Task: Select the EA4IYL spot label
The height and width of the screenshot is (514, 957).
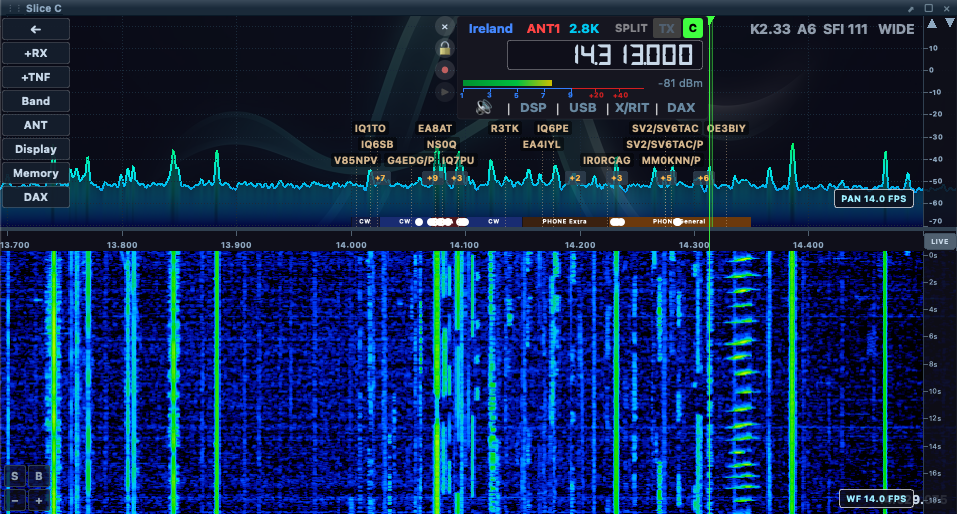Action: click(541, 145)
